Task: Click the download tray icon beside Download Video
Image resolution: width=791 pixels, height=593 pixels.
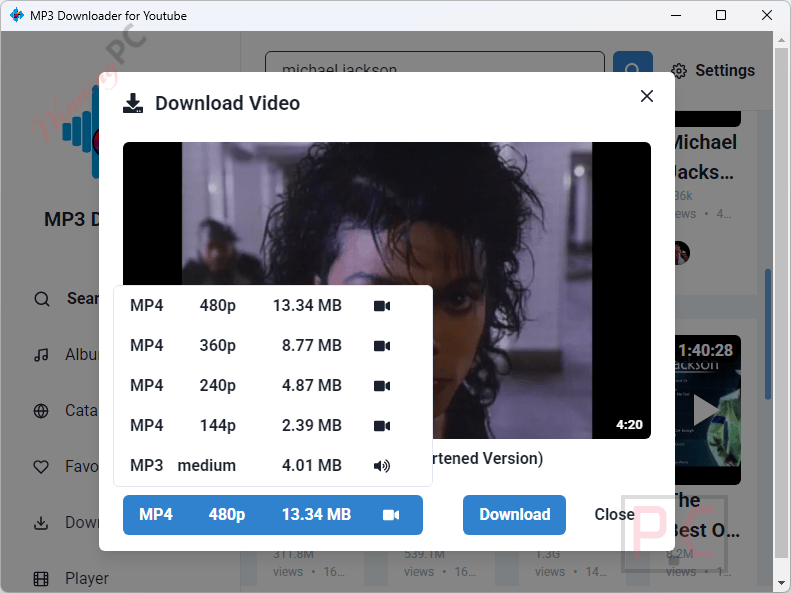Action: pos(133,103)
